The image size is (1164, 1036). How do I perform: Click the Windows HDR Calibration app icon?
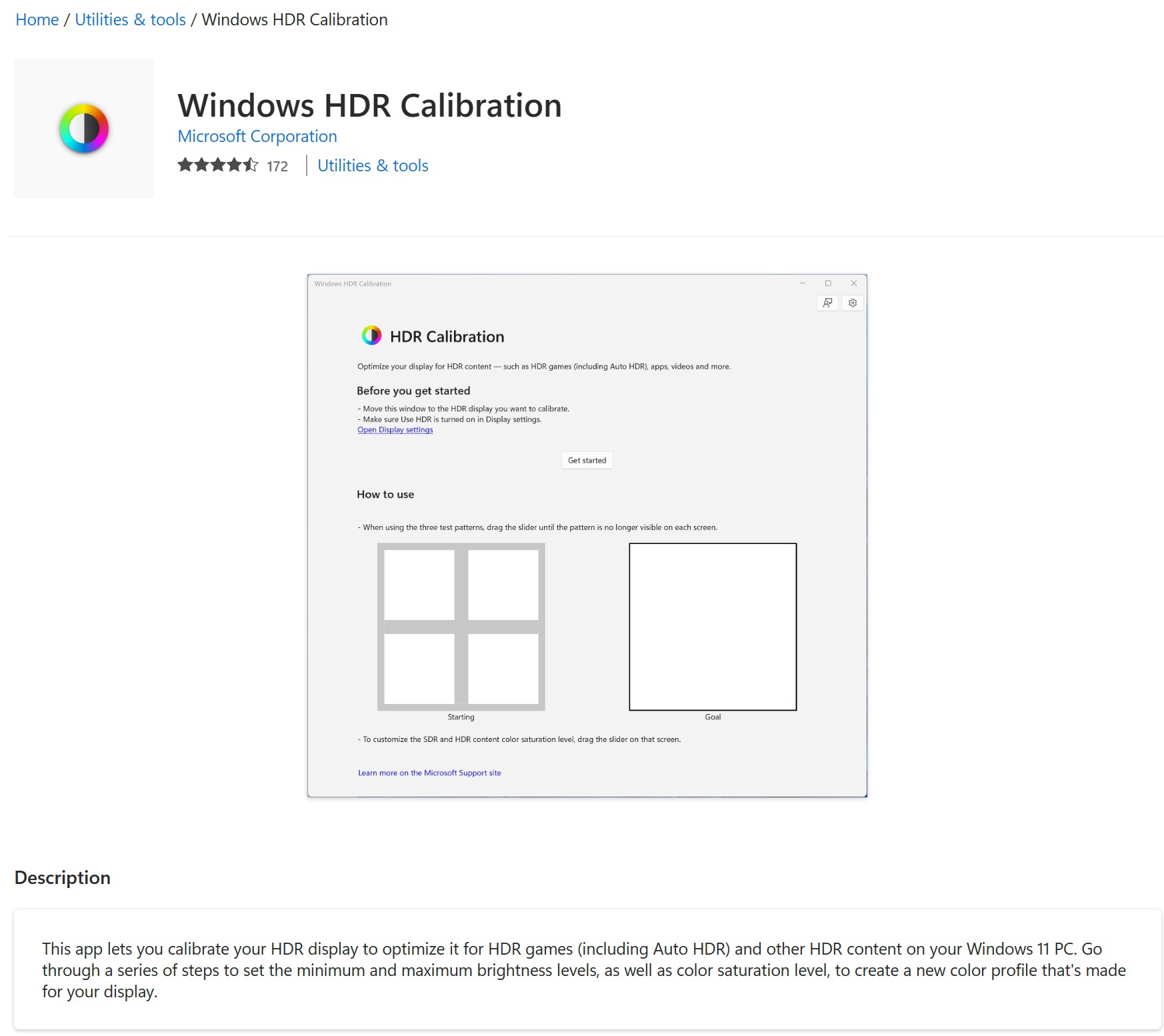pos(84,129)
